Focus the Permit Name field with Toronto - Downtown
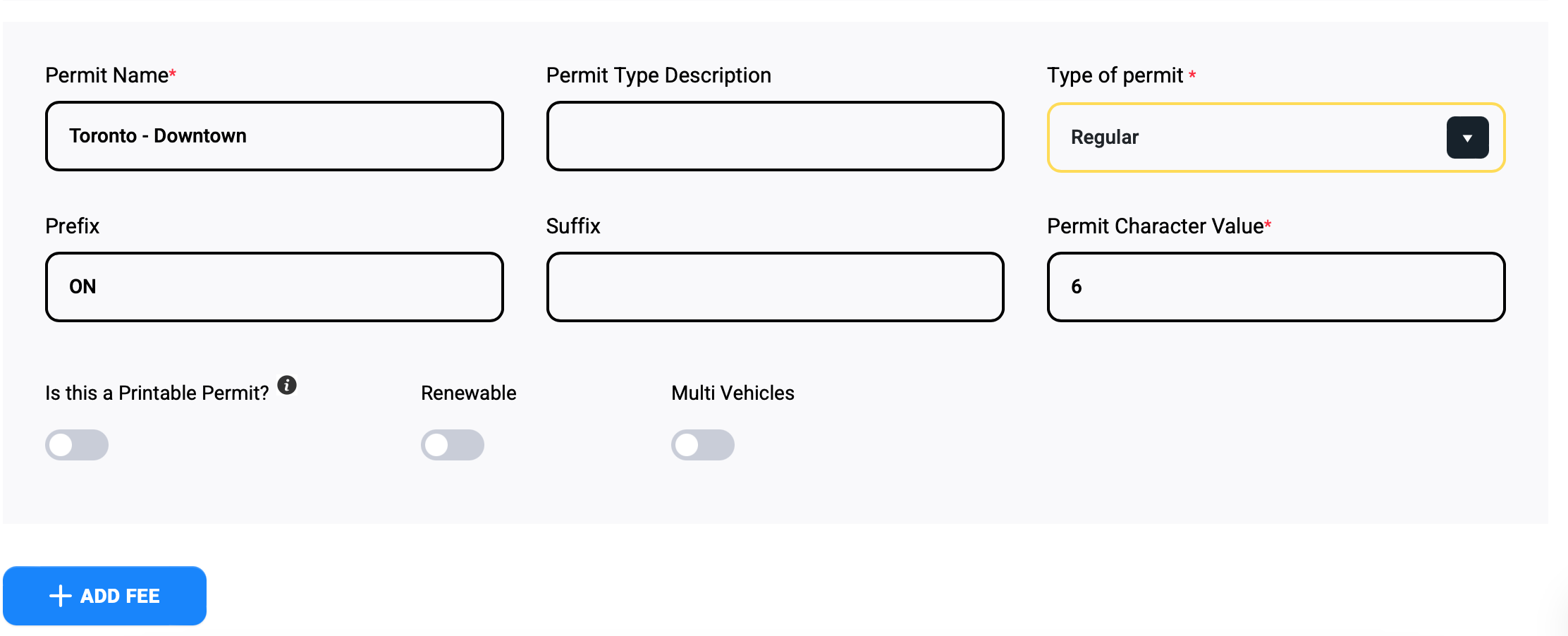This screenshot has height=636, width=1568. 274,136
